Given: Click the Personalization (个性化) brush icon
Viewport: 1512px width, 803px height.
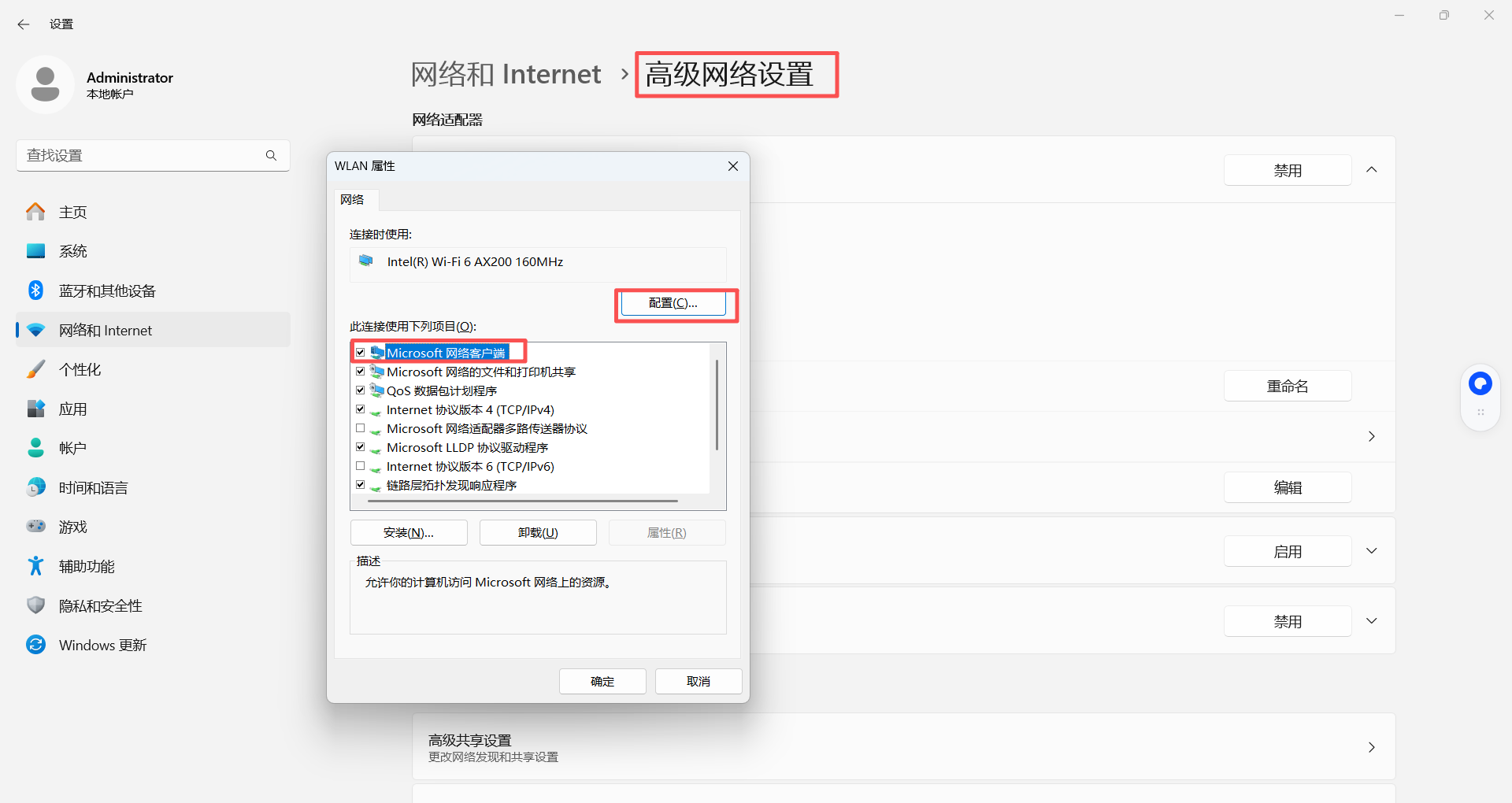Looking at the screenshot, I should [x=35, y=369].
